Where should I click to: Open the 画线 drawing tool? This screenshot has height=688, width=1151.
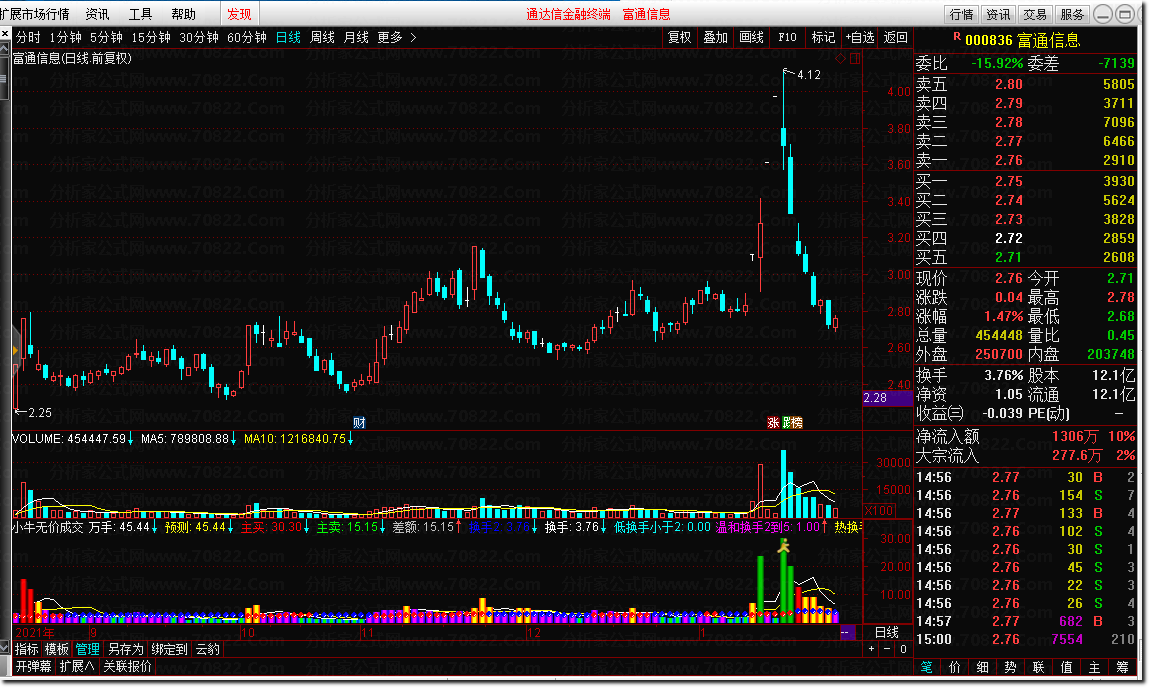click(751, 37)
